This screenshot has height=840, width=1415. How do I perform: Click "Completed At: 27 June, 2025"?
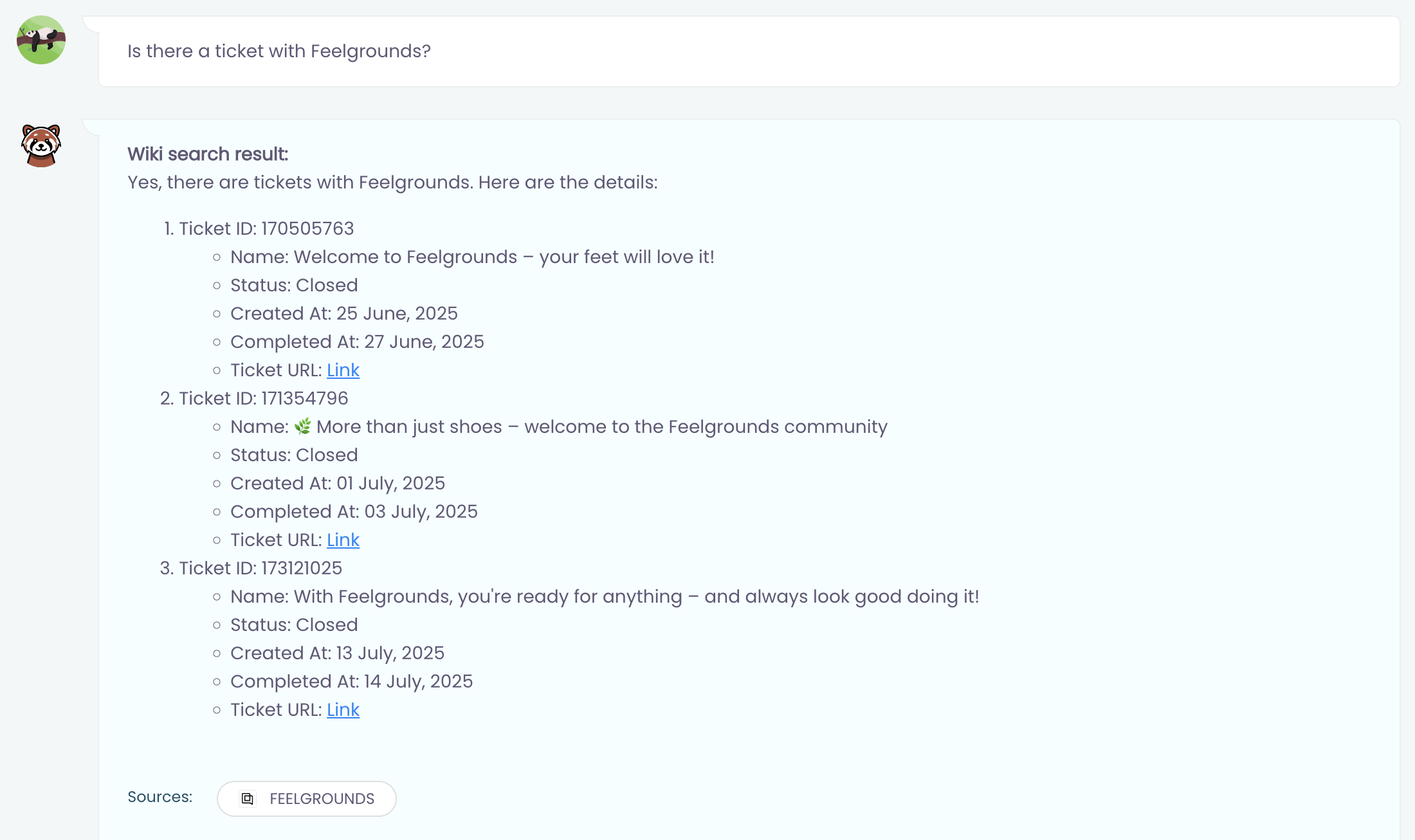(x=357, y=342)
